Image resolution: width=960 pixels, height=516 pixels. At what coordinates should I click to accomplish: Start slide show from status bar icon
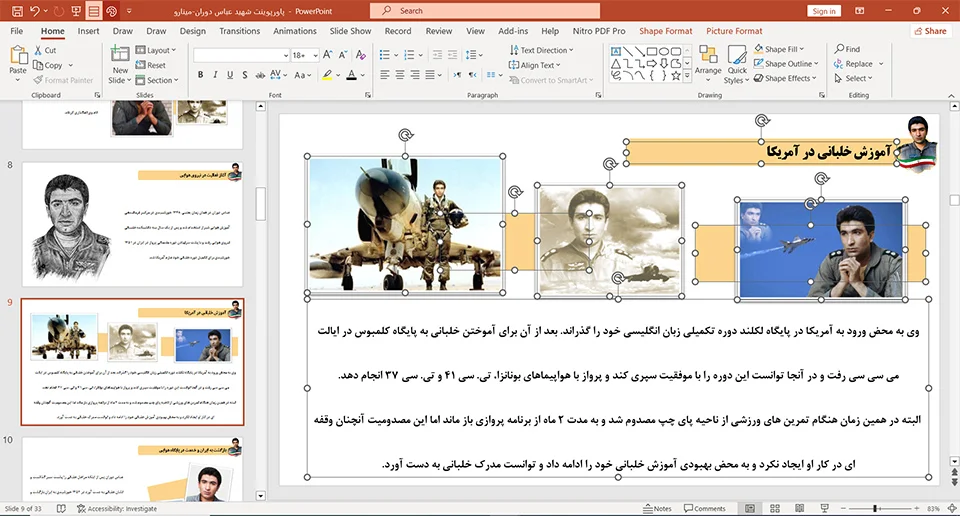(825, 508)
